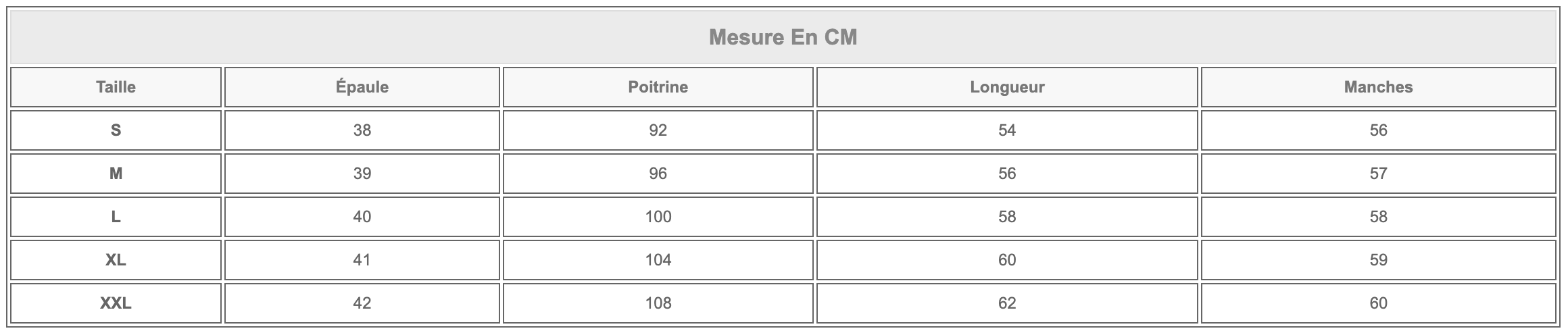Click the Longueur column header
This screenshot has height=335, width=1568.
point(1007,87)
